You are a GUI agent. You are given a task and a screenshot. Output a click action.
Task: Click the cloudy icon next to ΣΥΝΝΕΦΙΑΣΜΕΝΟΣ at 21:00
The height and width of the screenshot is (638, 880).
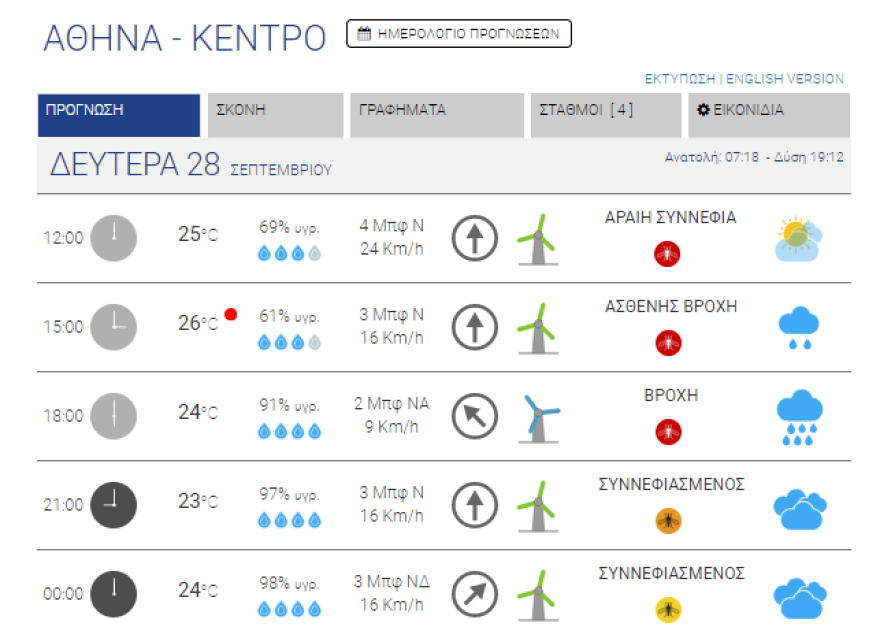point(801,508)
